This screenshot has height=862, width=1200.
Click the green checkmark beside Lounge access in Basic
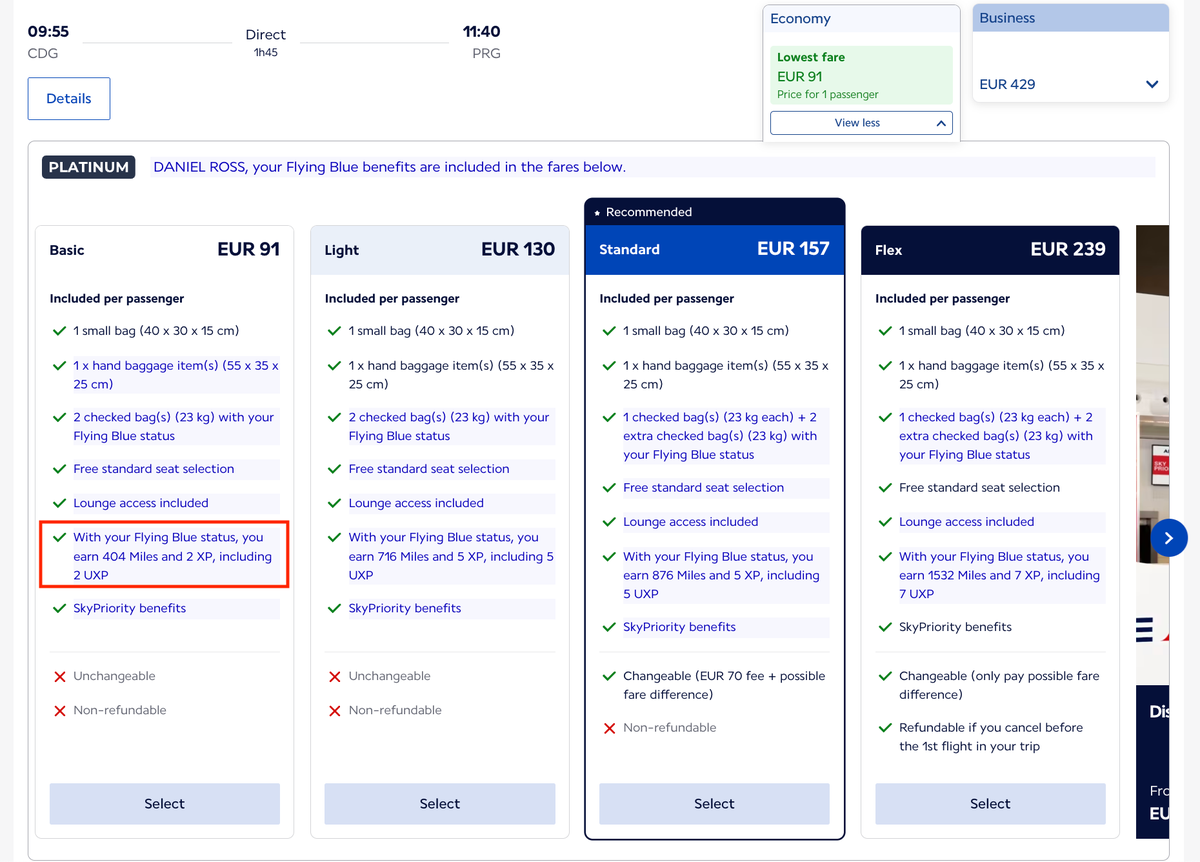click(x=59, y=503)
